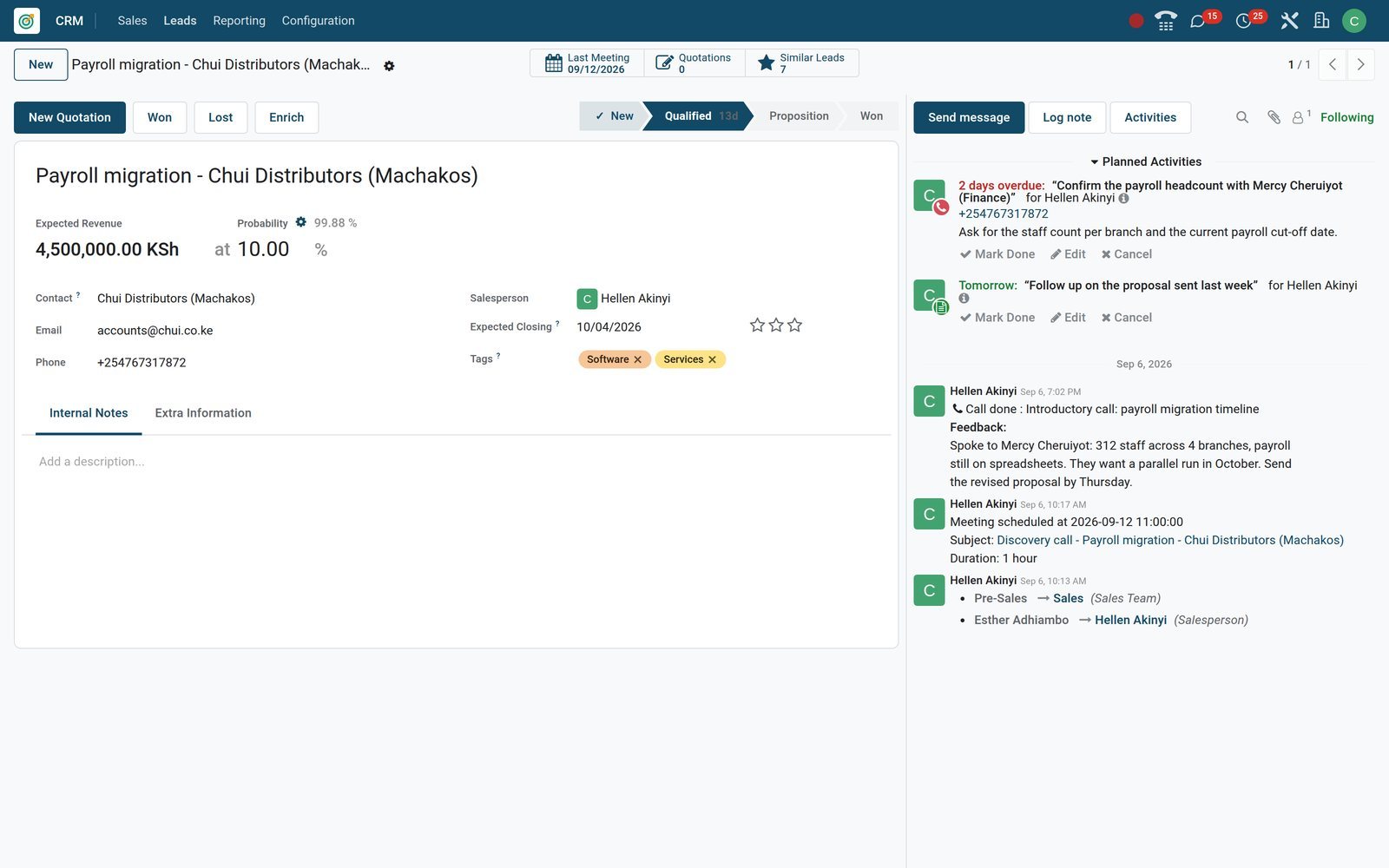
Task: Click the New Quotation button
Action: click(69, 117)
